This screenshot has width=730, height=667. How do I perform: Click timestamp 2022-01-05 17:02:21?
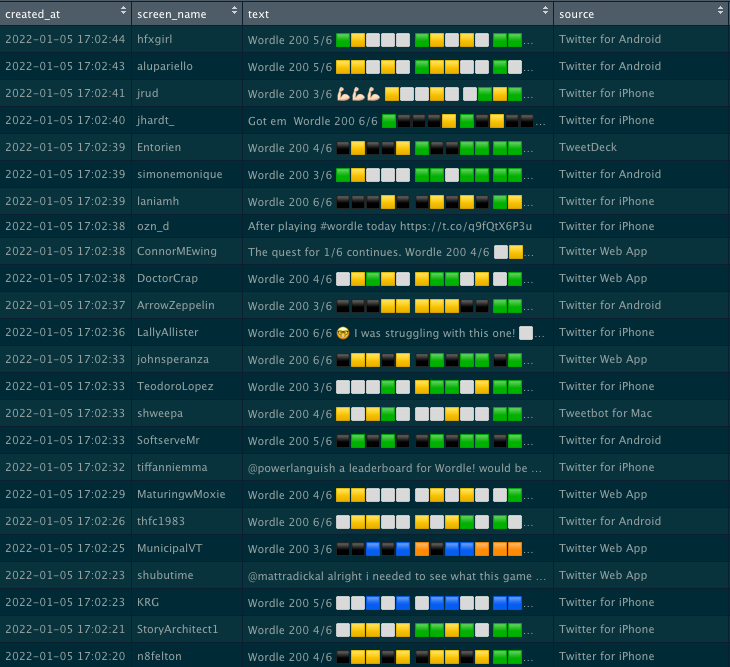click(x=65, y=629)
